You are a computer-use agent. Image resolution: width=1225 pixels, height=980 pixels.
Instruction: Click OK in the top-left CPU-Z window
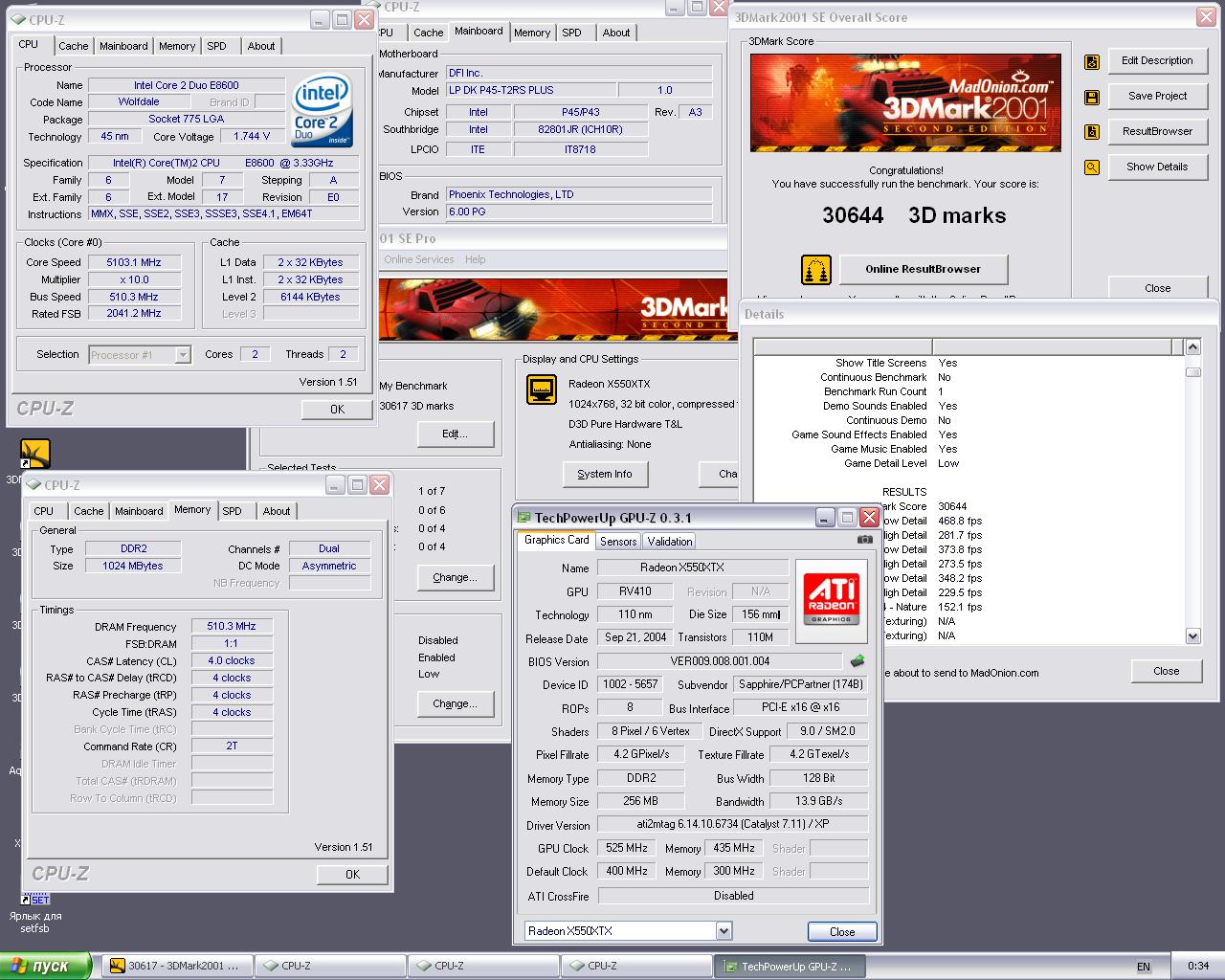tap(337, 409)
